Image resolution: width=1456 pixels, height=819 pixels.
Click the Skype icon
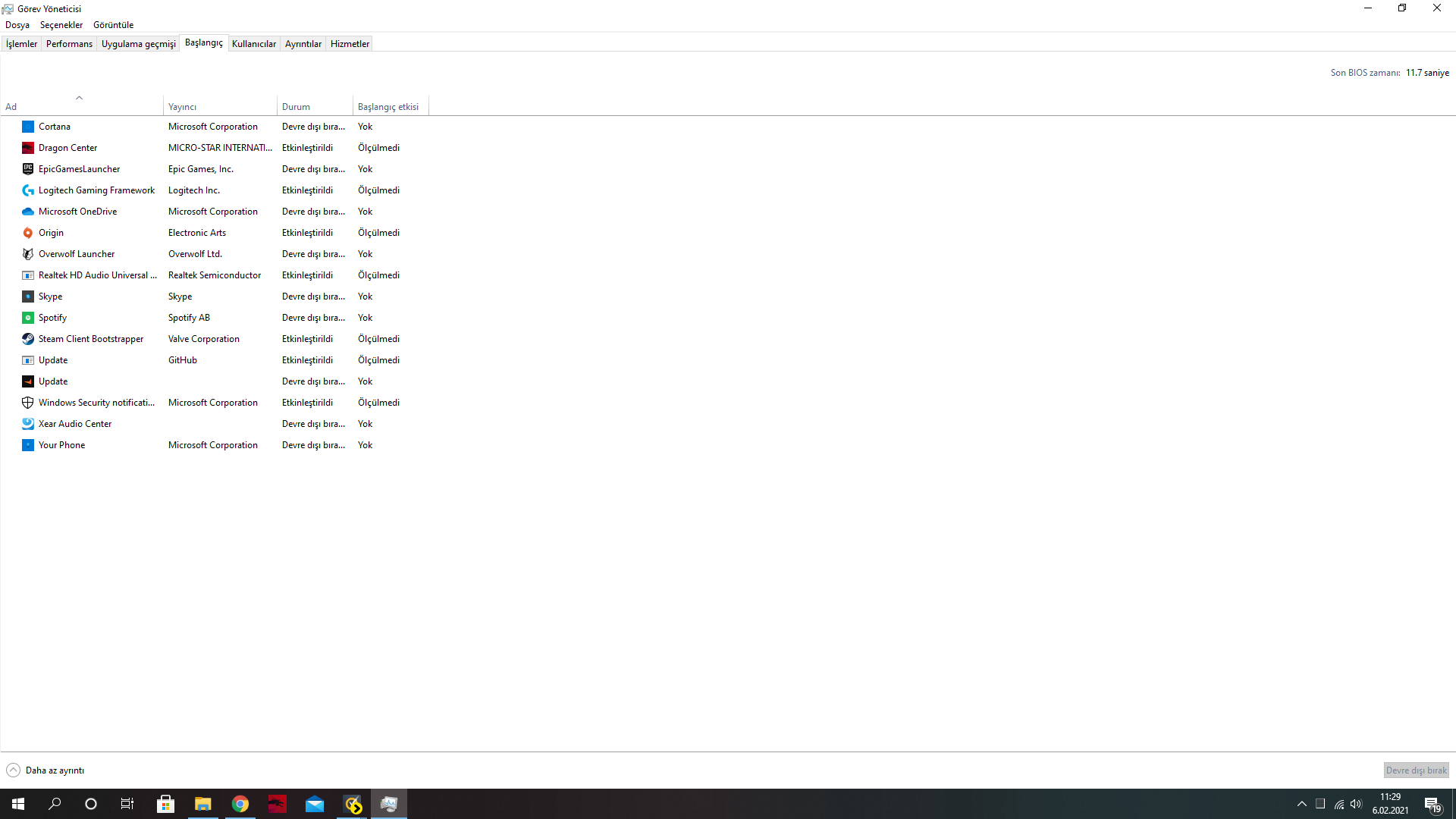[28, 297]
